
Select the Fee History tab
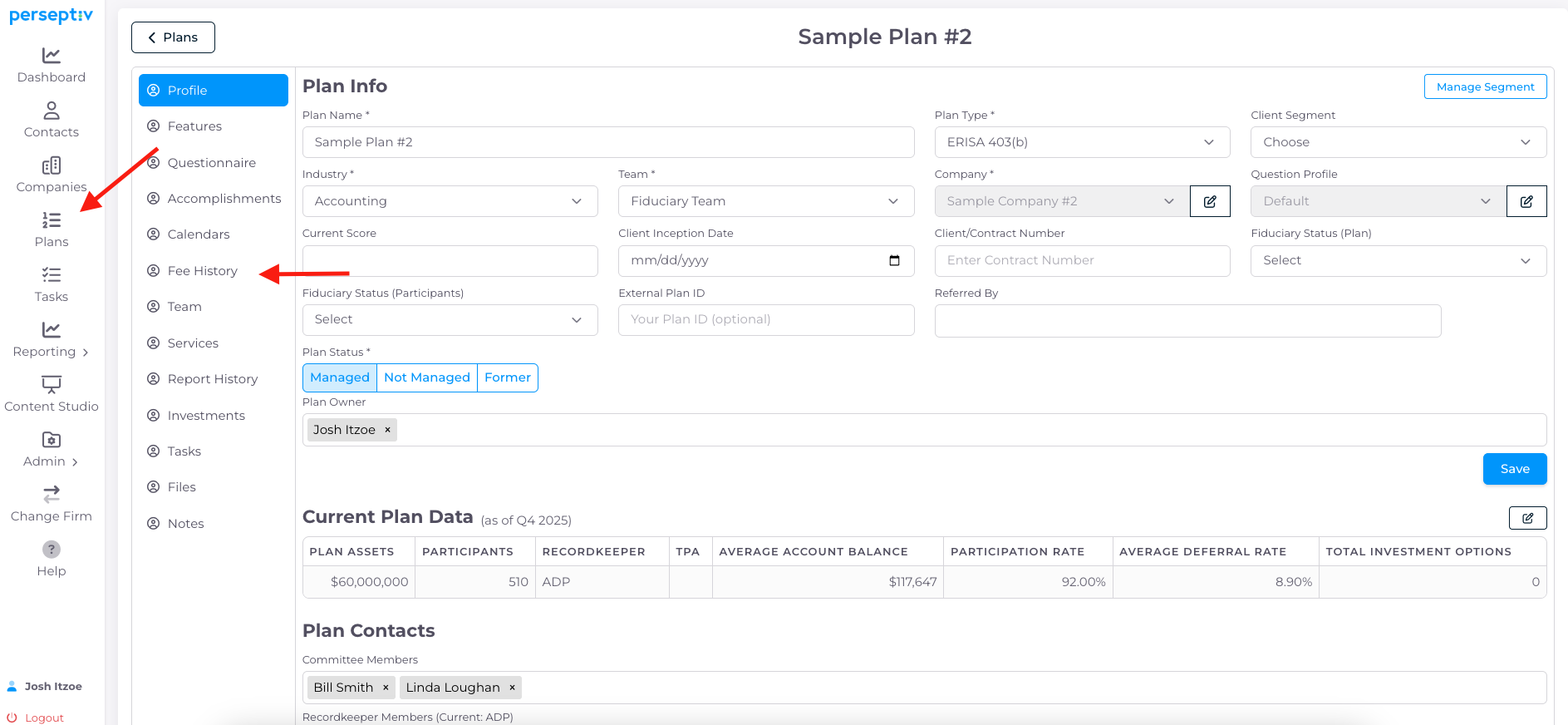pos(214,271)
